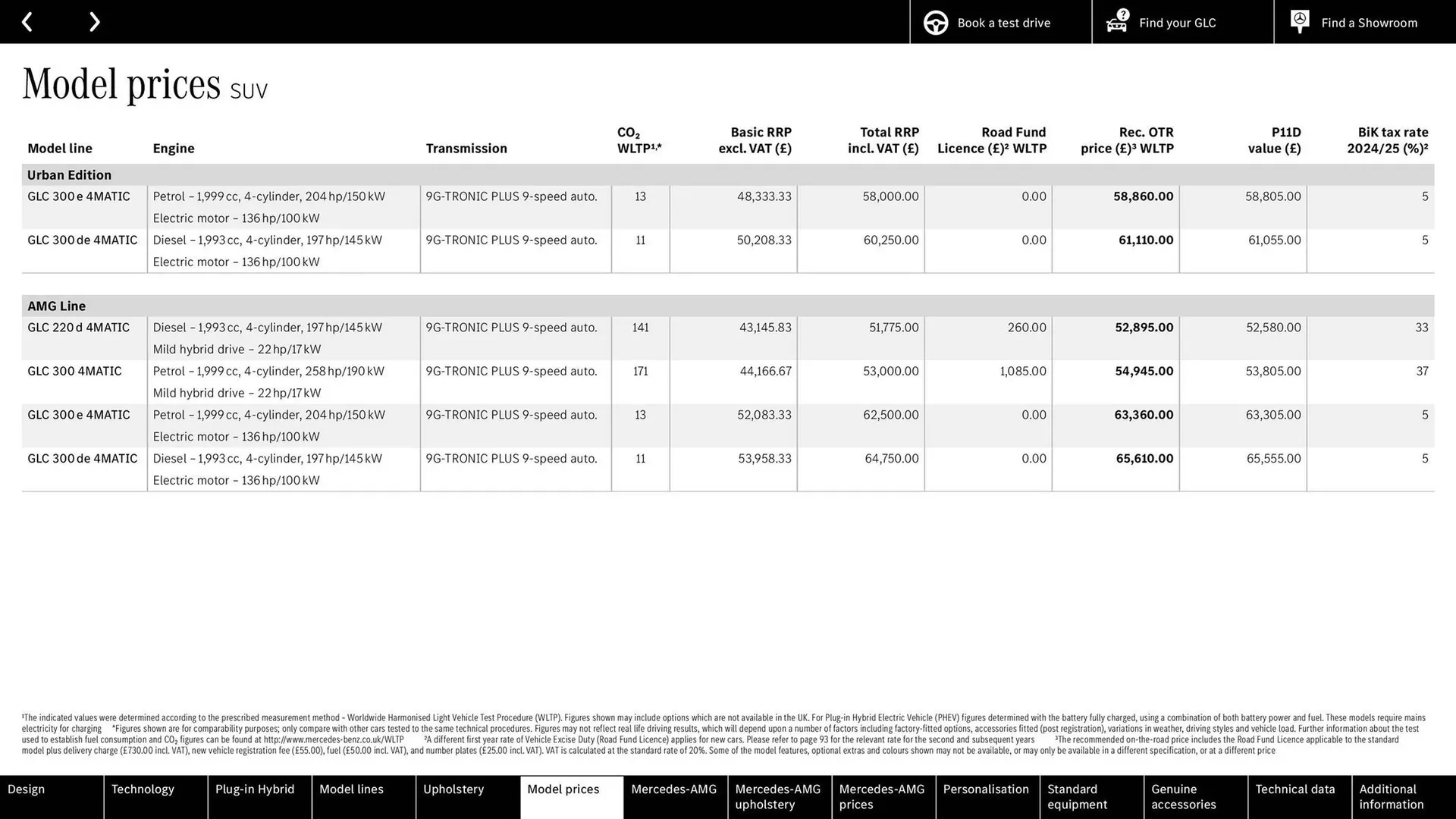Image resolution: width=1456 pixels, height=819 pixels.
Task: Click the steering wheel test drive icon
Action: (x=935, y=22)
